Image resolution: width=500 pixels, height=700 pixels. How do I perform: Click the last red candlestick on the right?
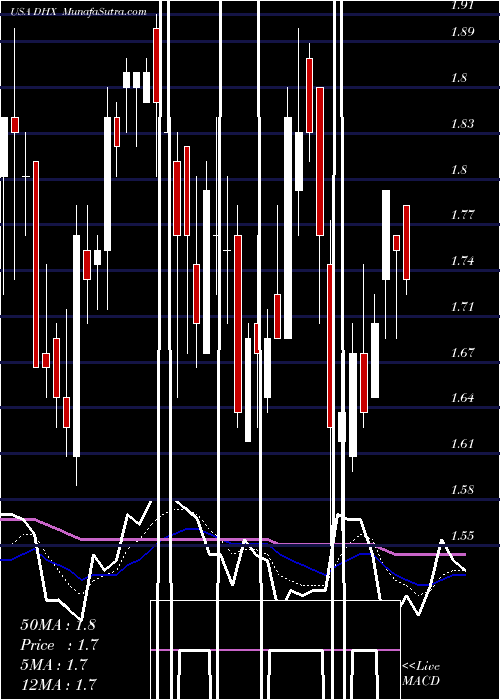point(406,242)
